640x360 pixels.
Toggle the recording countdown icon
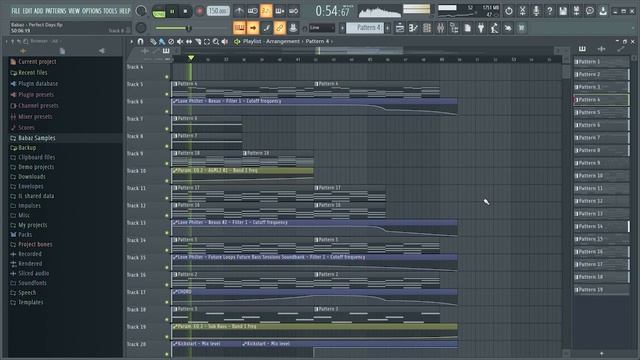[x=266, y=11]
